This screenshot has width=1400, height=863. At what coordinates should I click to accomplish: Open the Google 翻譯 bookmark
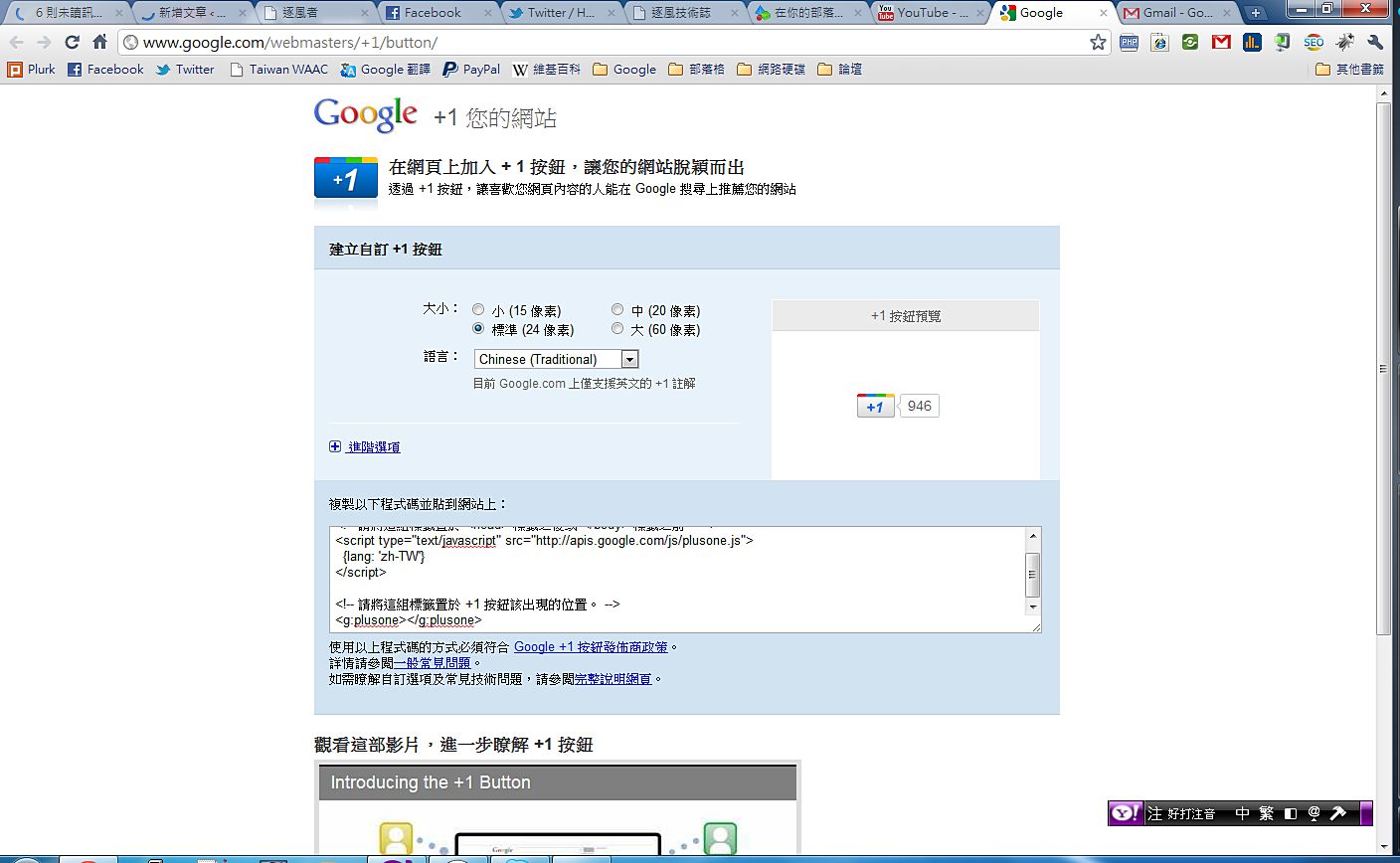click(x=386, y=70)
